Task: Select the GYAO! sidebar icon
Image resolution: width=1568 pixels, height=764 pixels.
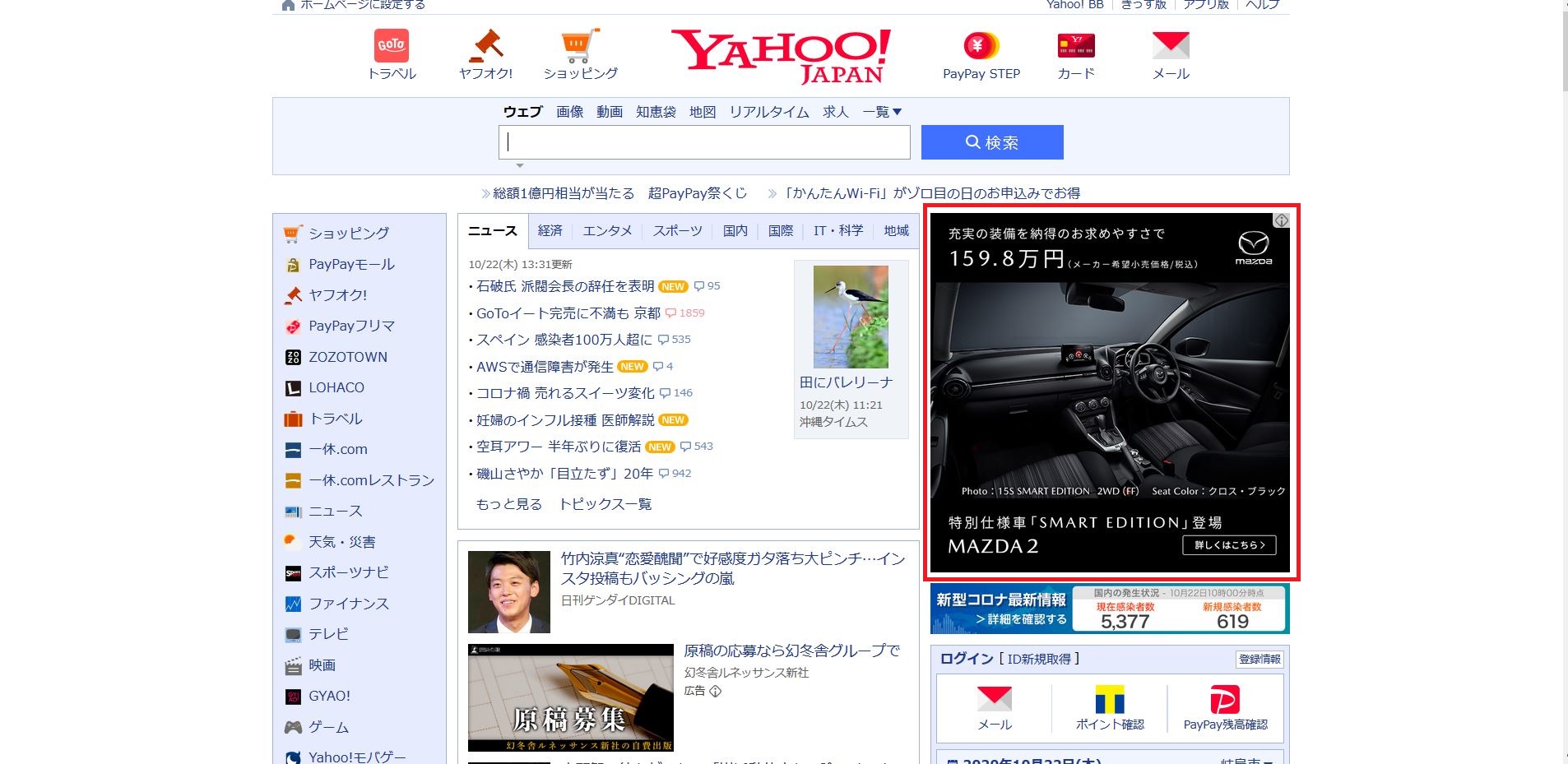Action: tap(293, 696)
